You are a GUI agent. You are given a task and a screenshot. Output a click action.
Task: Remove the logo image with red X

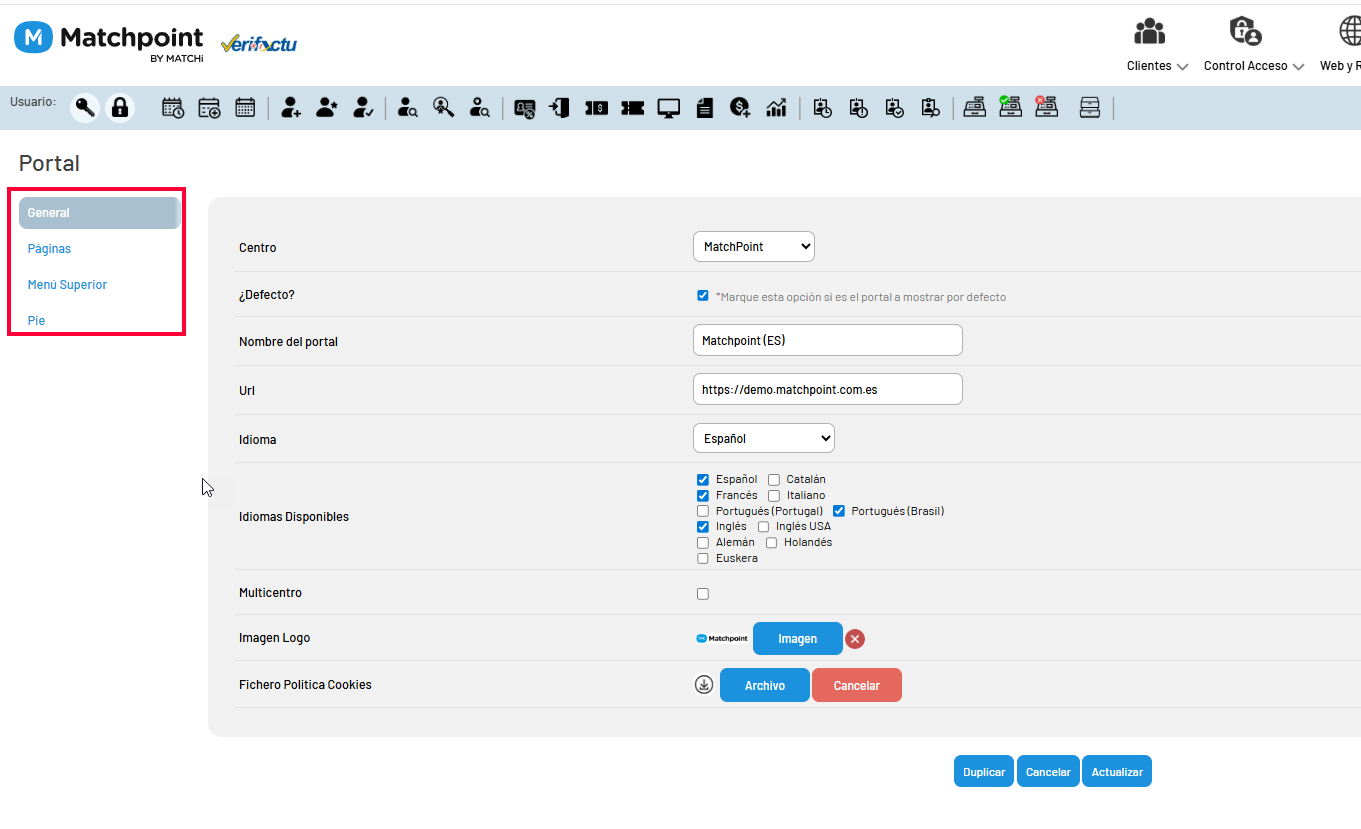pyautogui.click(x=855, y=639)
